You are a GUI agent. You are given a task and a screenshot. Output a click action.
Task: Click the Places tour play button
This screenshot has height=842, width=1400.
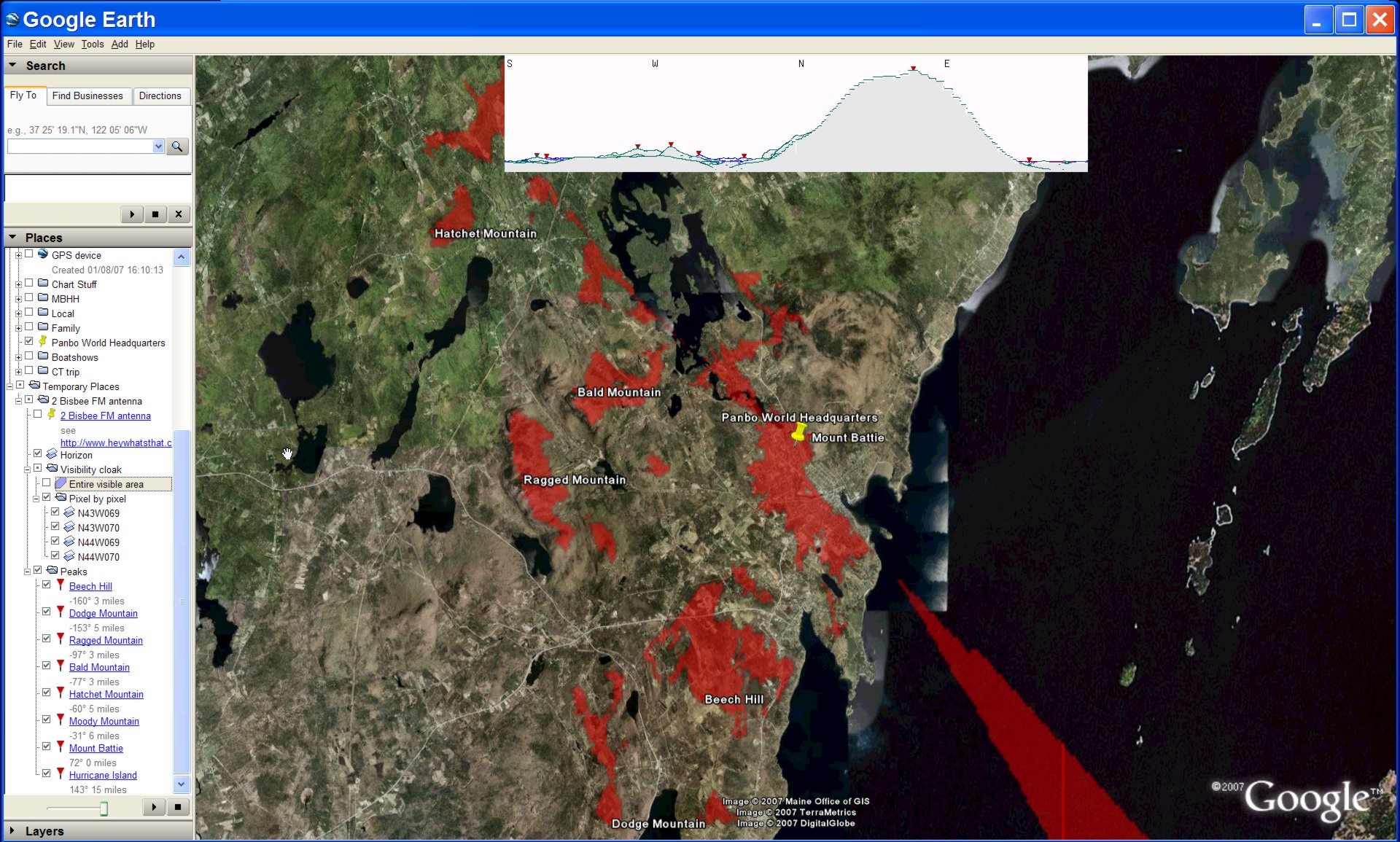(x=154, y=807)
